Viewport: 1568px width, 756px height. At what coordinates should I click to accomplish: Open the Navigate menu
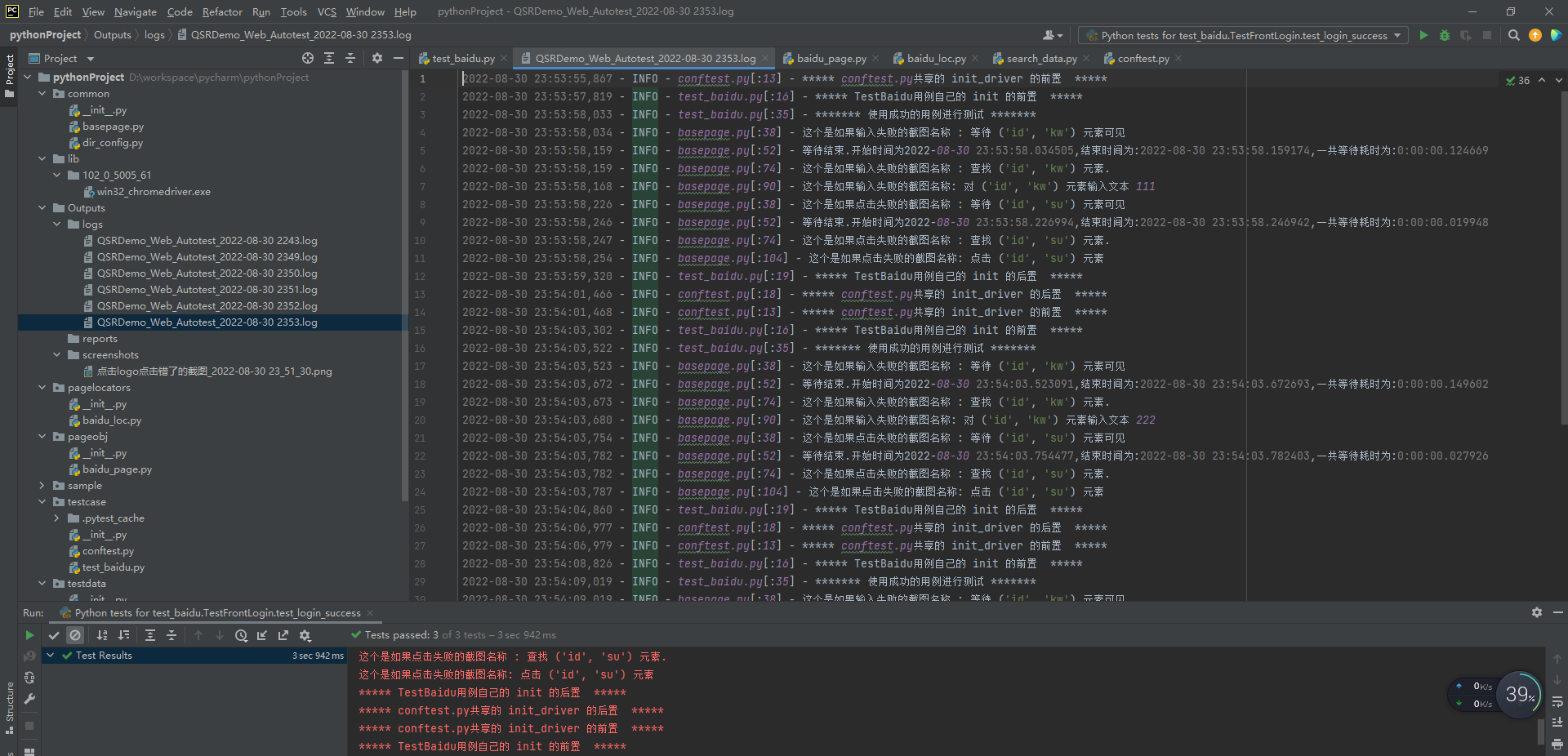pos(136,11)
